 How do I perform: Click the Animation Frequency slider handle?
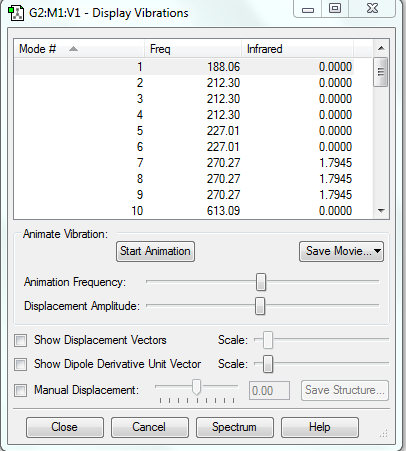[x=261, y=282]
